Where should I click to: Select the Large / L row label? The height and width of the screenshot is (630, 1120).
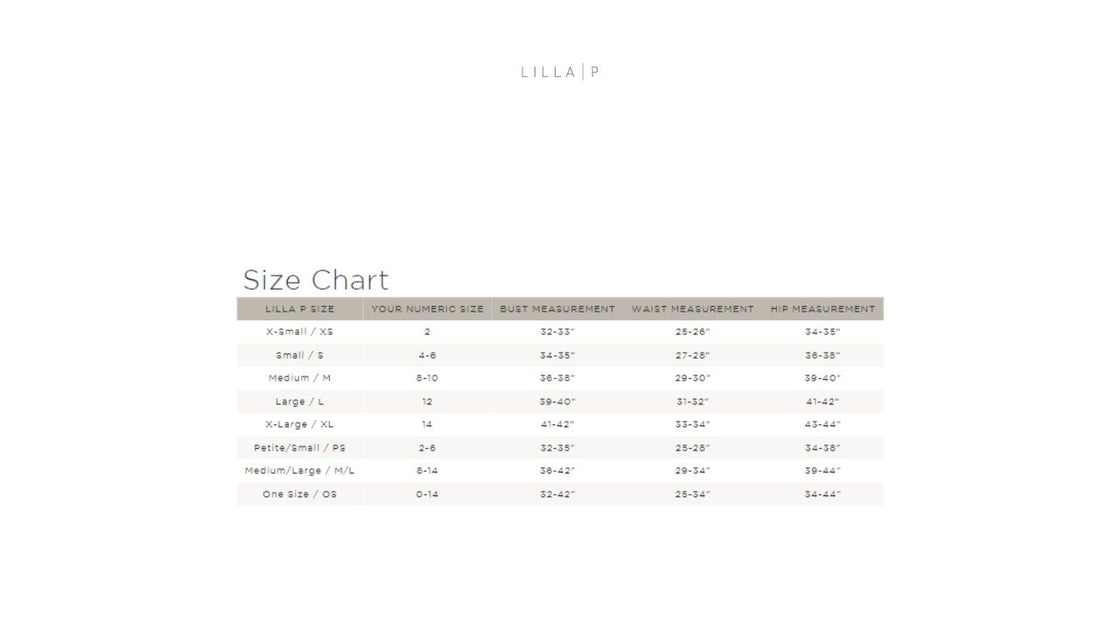coord(300,401)
